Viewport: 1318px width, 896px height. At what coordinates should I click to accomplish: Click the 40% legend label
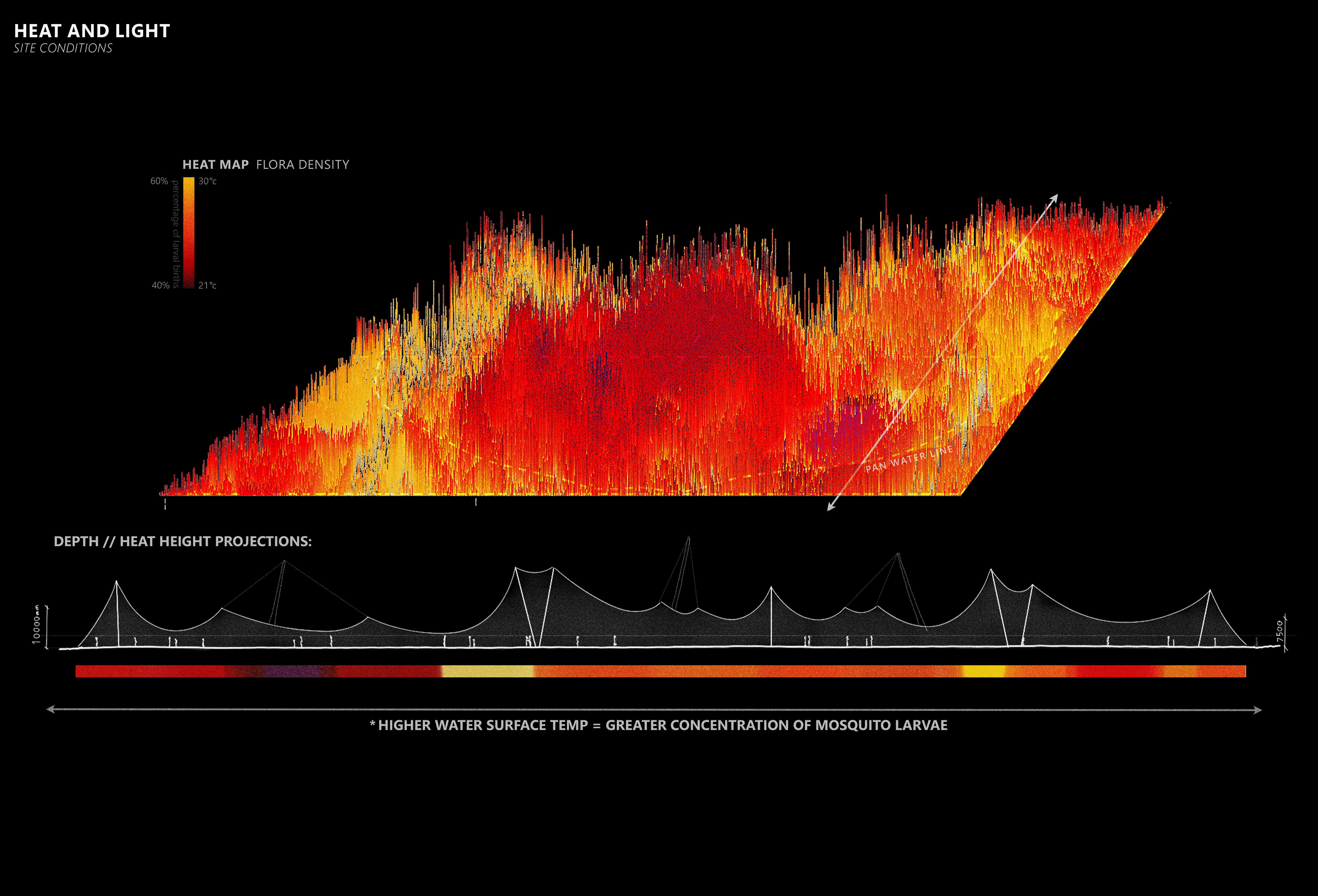pyautogui.click(x=161, y=285)
